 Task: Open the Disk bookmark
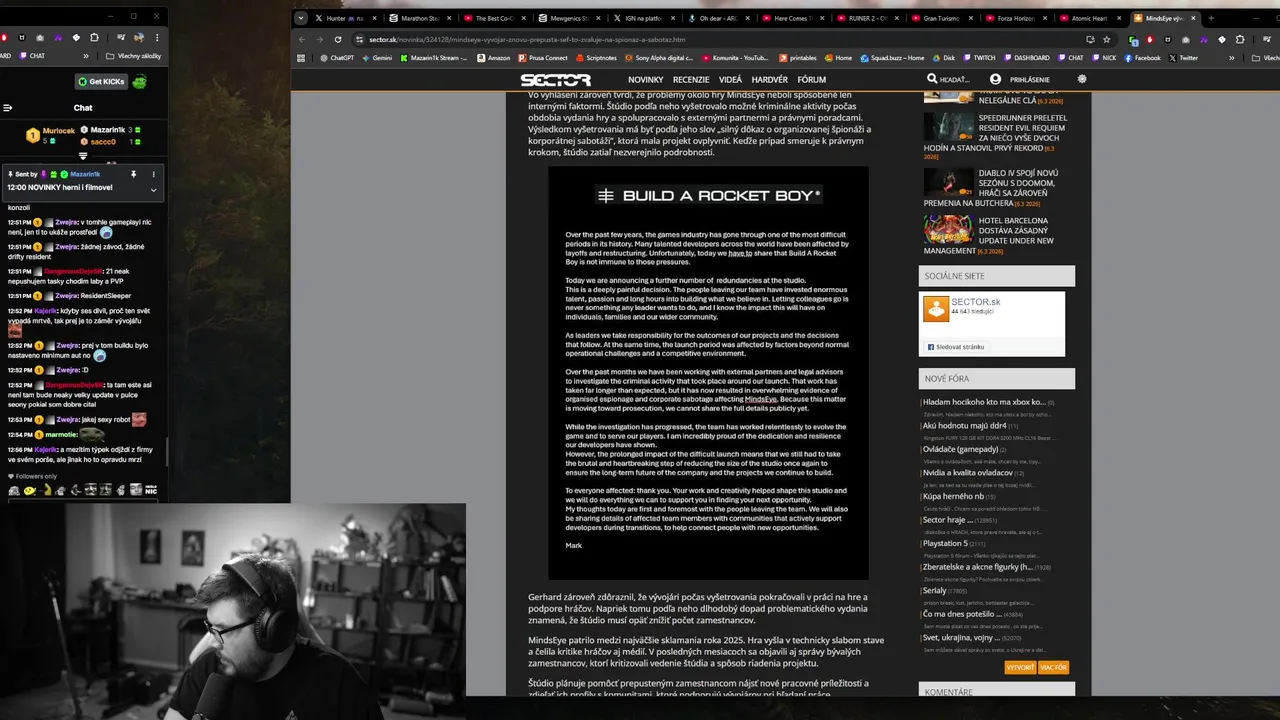pyautogui.click(x=943, y=58)
